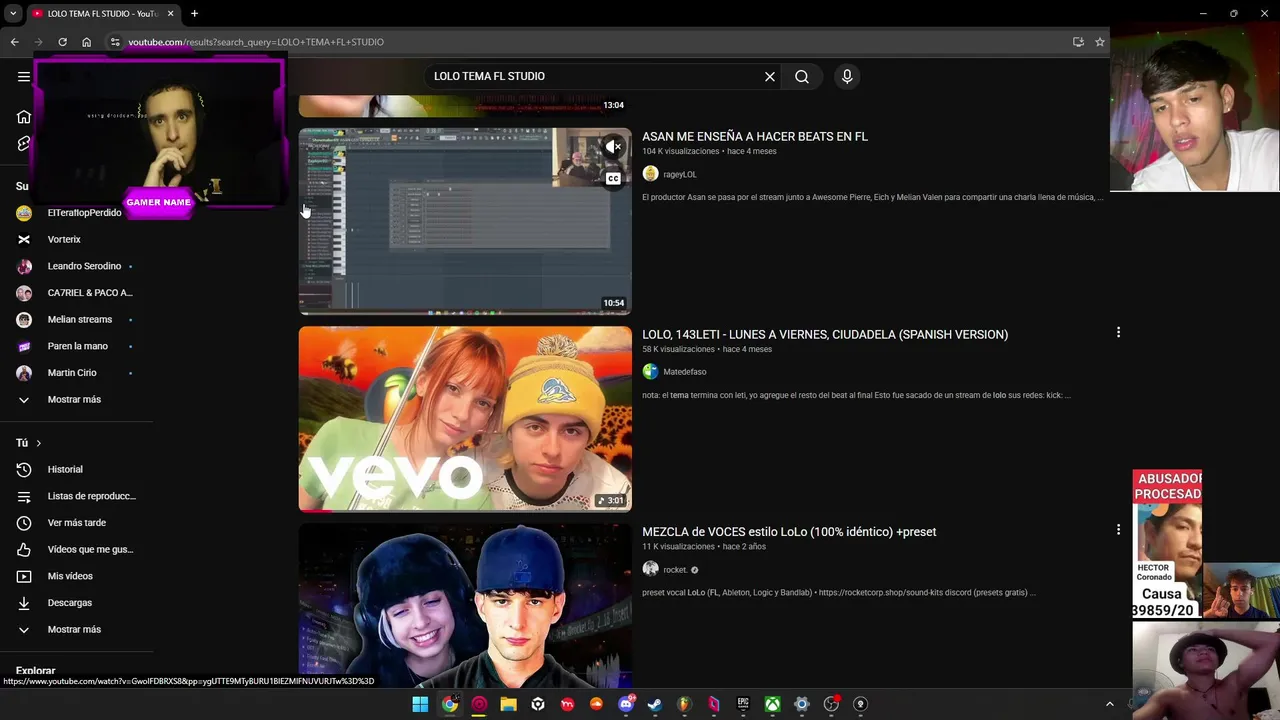Click the LOLO TEMA FL STUDIO search field
This screenshot has width=1280, height=720.
coord(595,76)
